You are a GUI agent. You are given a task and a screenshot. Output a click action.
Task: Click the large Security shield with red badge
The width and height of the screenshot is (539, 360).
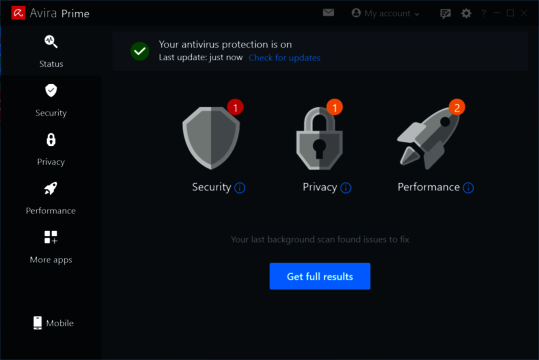point(211,137)
